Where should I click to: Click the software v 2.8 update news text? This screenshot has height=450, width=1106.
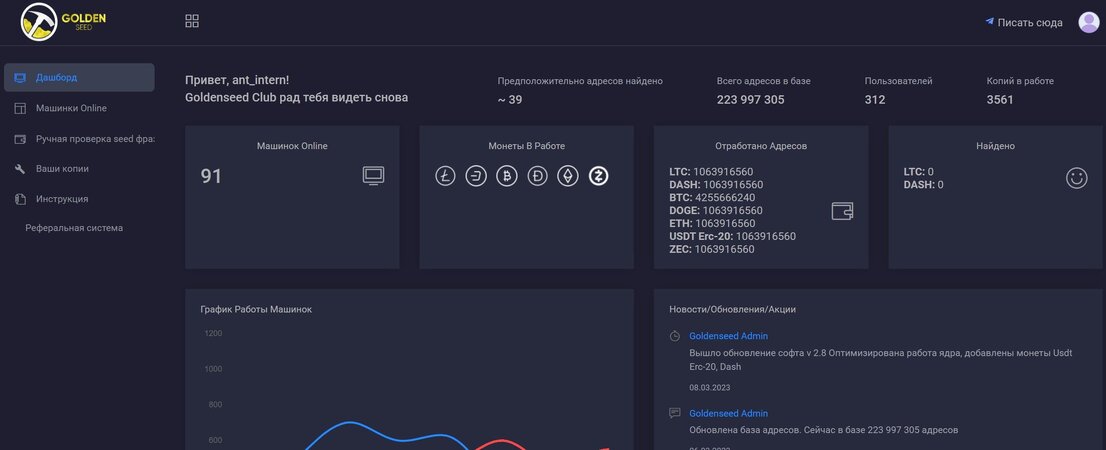(x=880, y=360)
